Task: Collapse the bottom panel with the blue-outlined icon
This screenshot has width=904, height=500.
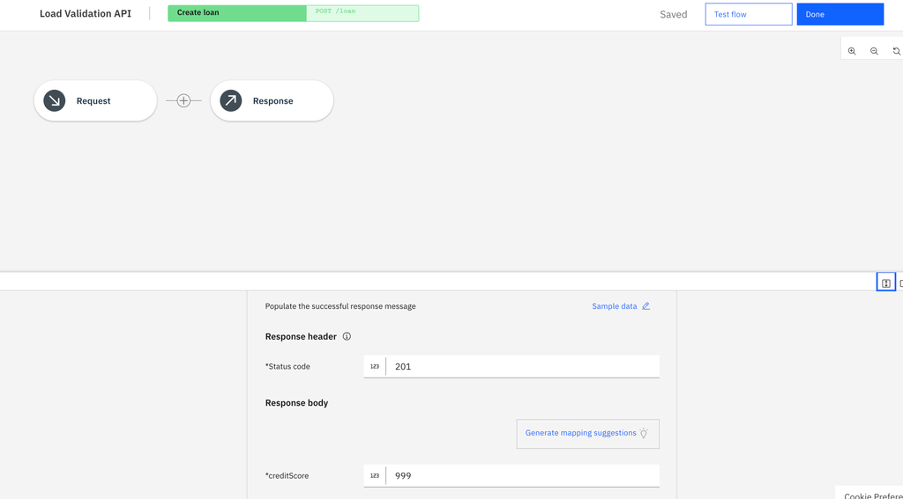Action: click(886, 283)
